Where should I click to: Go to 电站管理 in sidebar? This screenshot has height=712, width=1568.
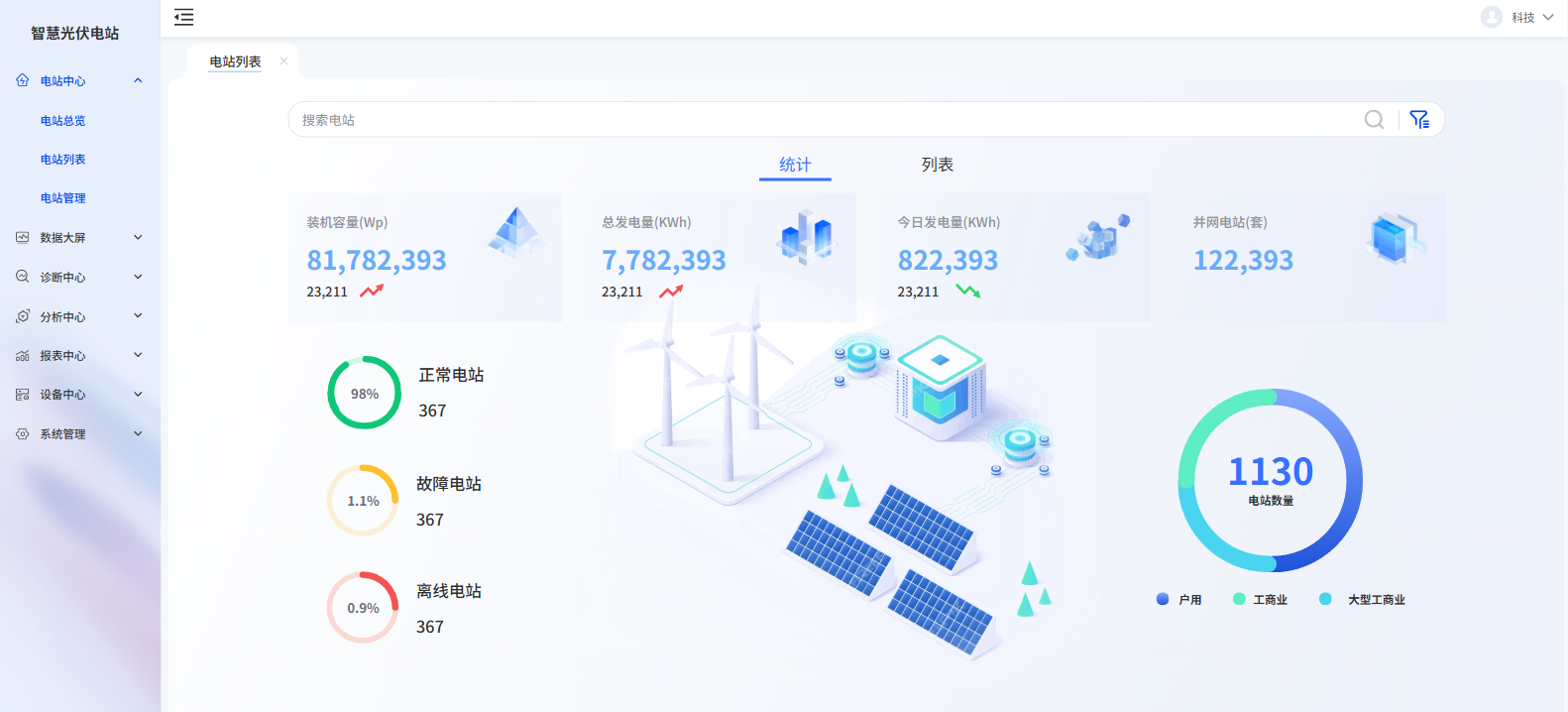point(62,198)
